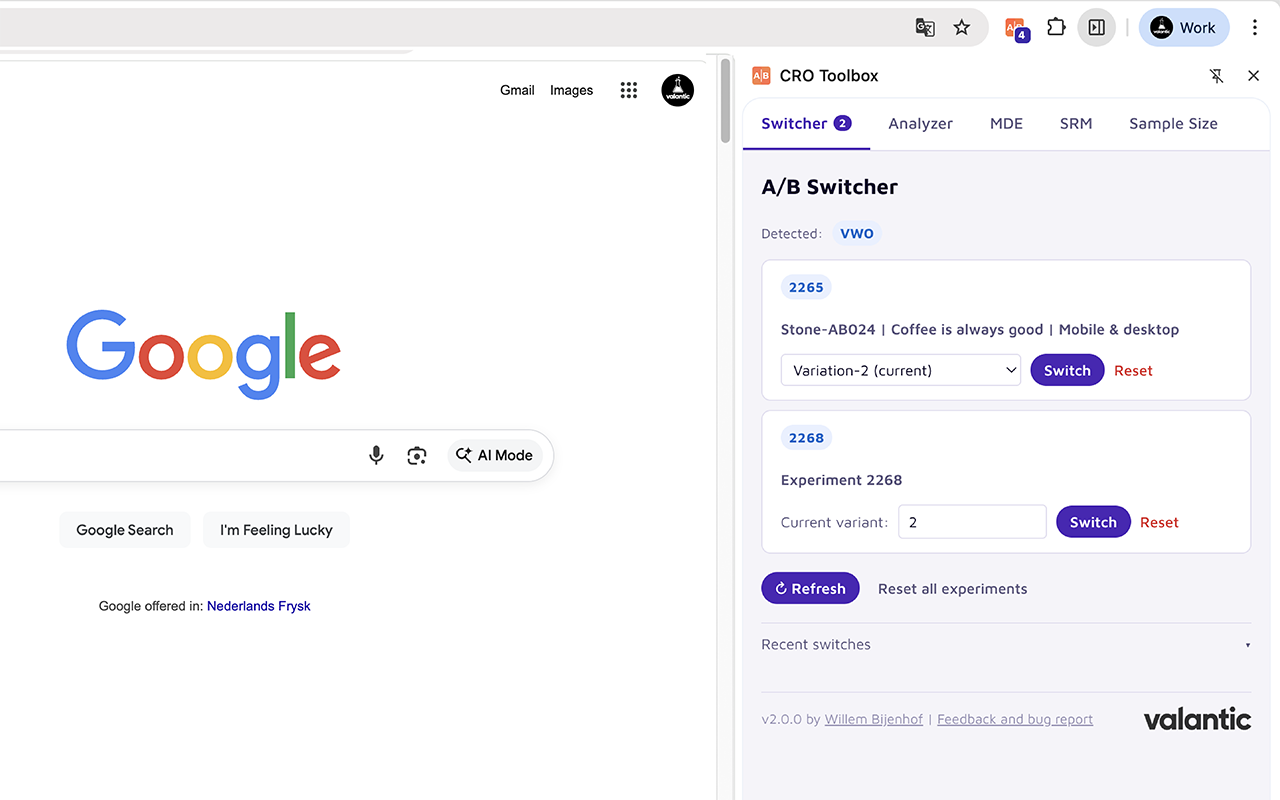This screenshot has height=800, width=1280.
Task: Expand the Recent switches section
Action: (1006, 645)
